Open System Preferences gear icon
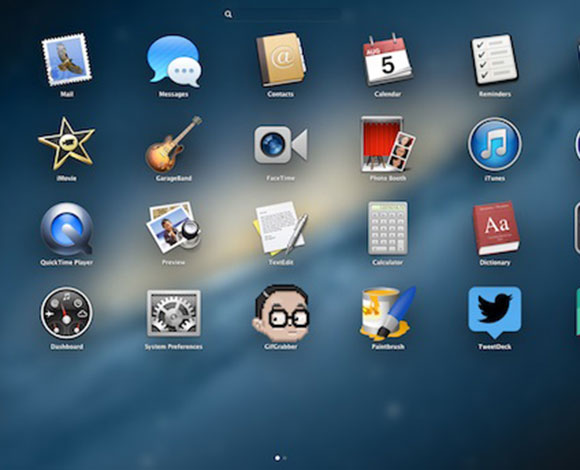 click(x=174, y=313)
